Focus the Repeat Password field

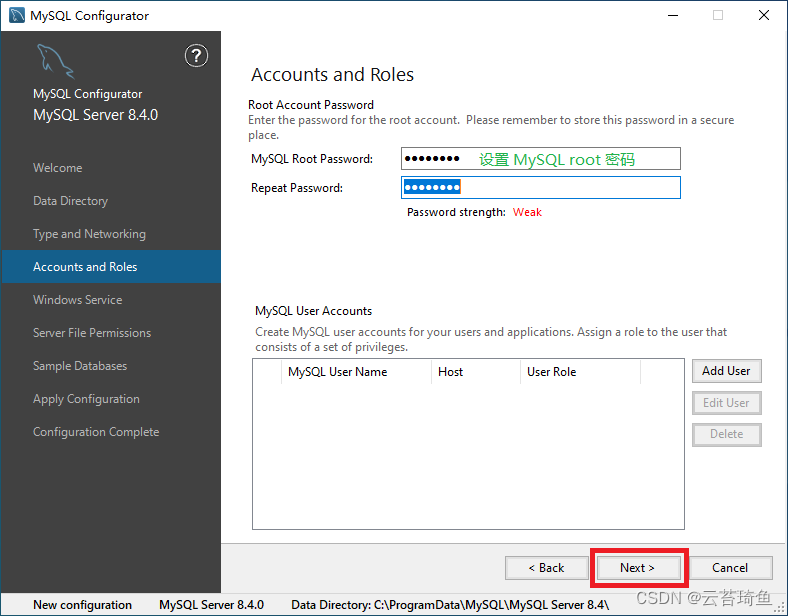[x=541, y=187]
